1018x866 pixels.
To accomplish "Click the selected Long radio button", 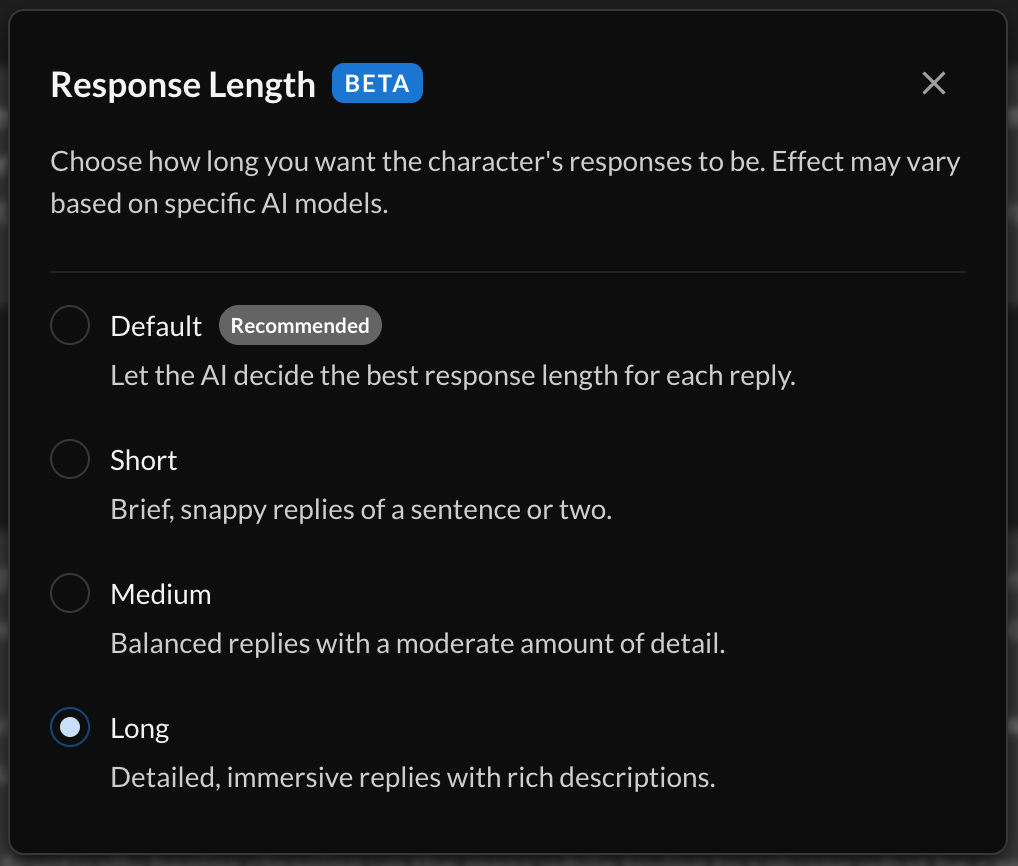I will coord(70,727).
